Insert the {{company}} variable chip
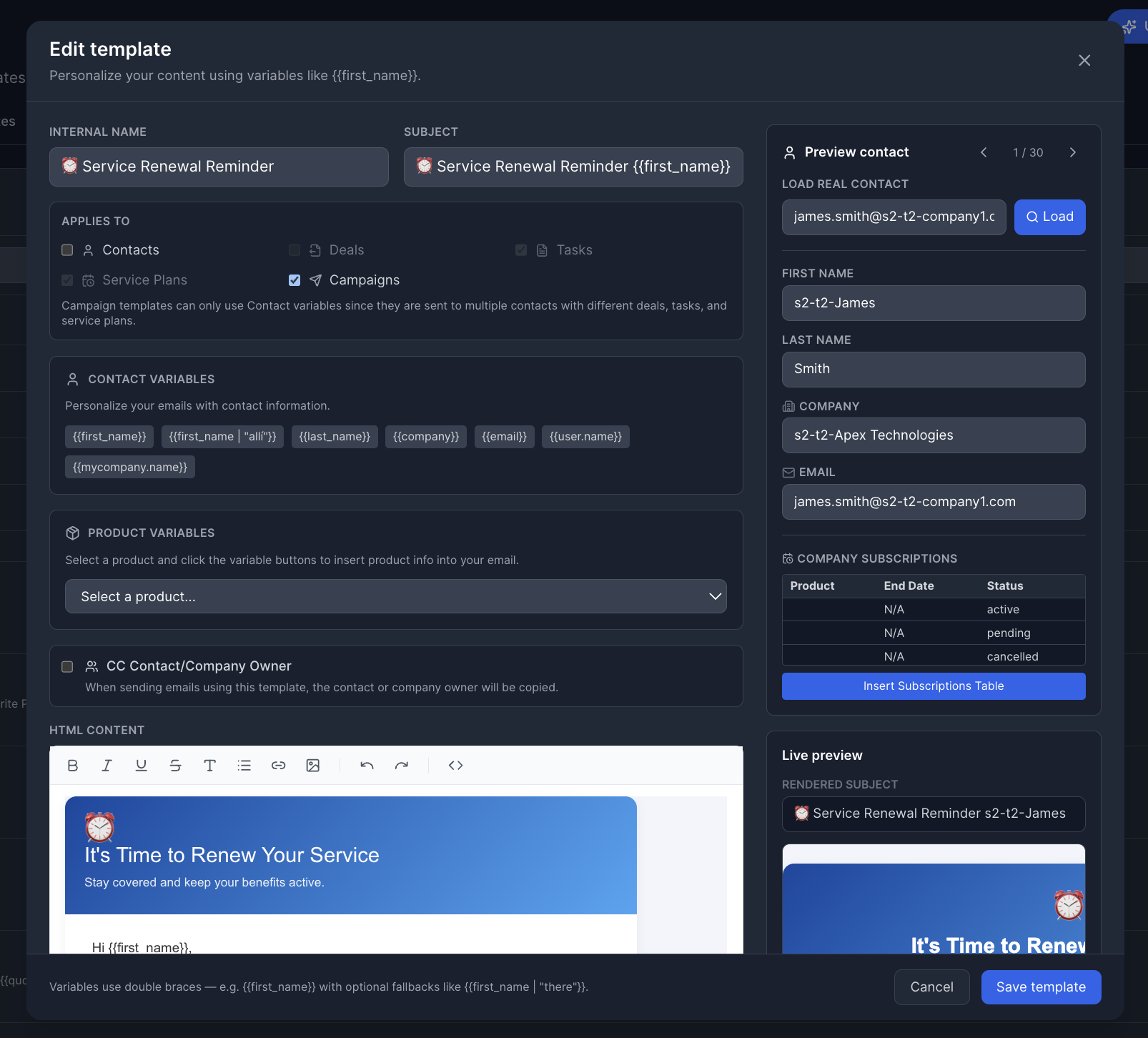 click(x=426, y=437)
